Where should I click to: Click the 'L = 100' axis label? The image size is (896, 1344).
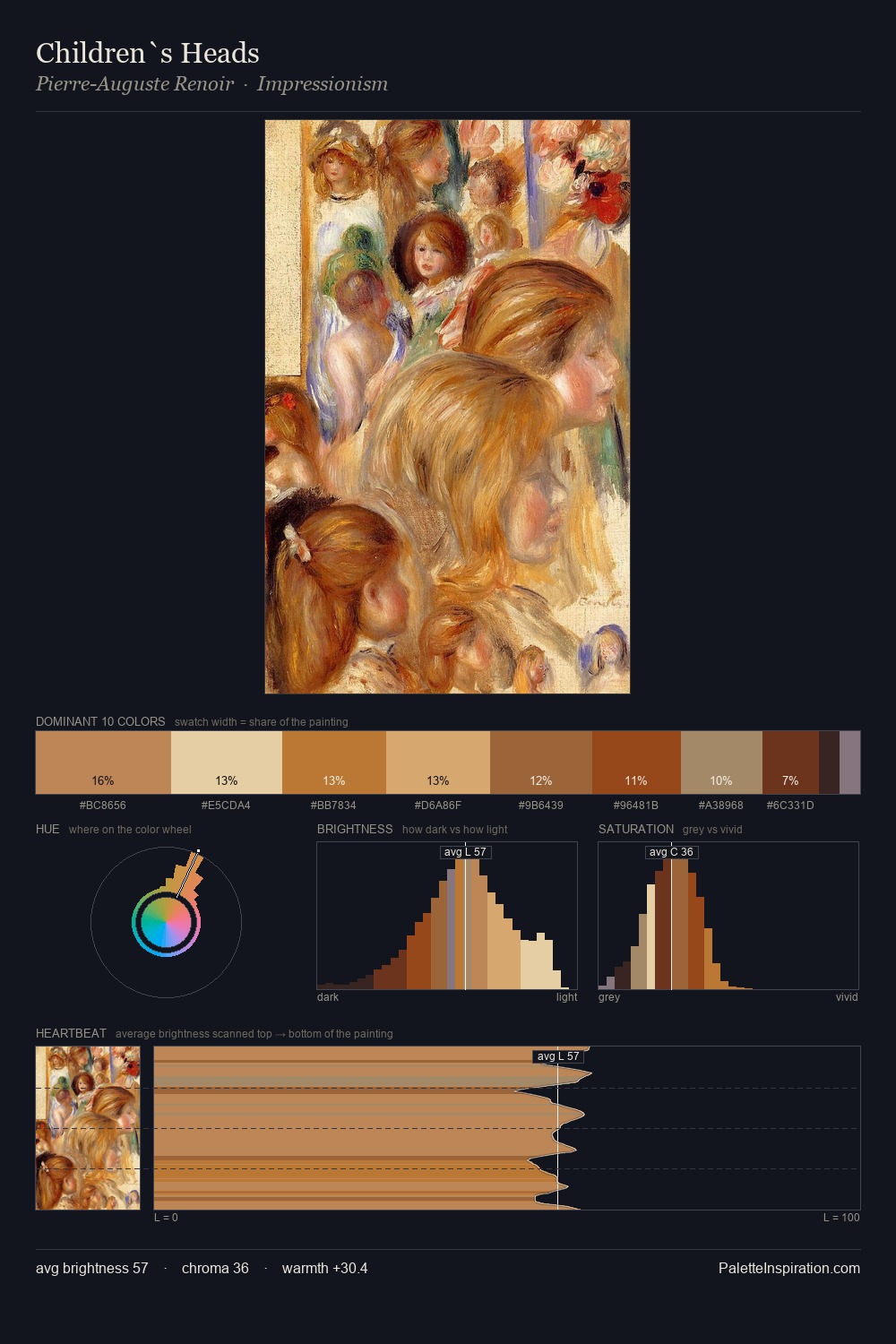841,1218
